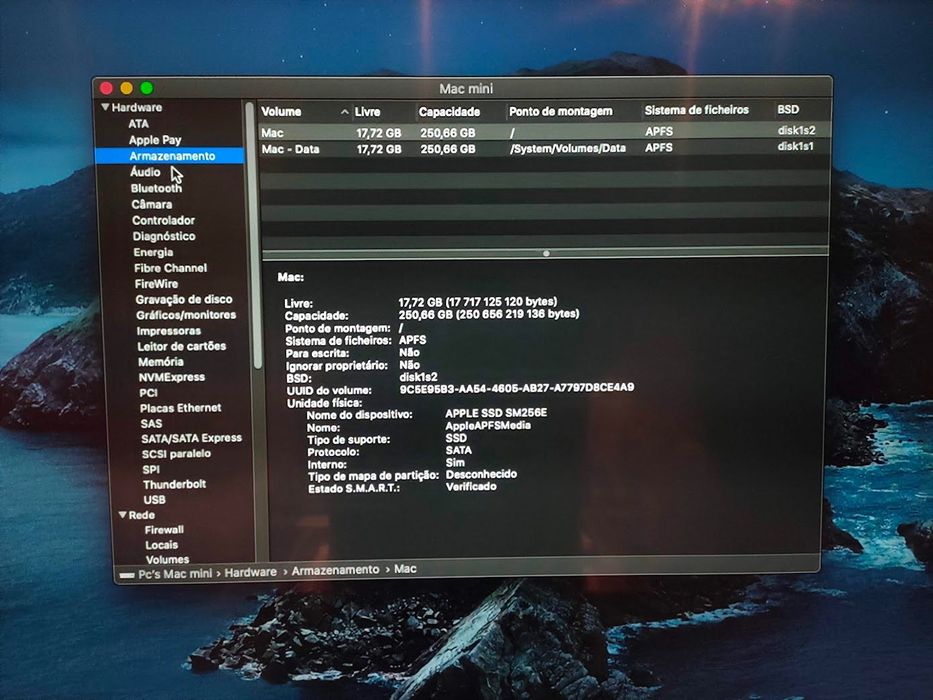Sort by the Volume column header

coord(281,112)
